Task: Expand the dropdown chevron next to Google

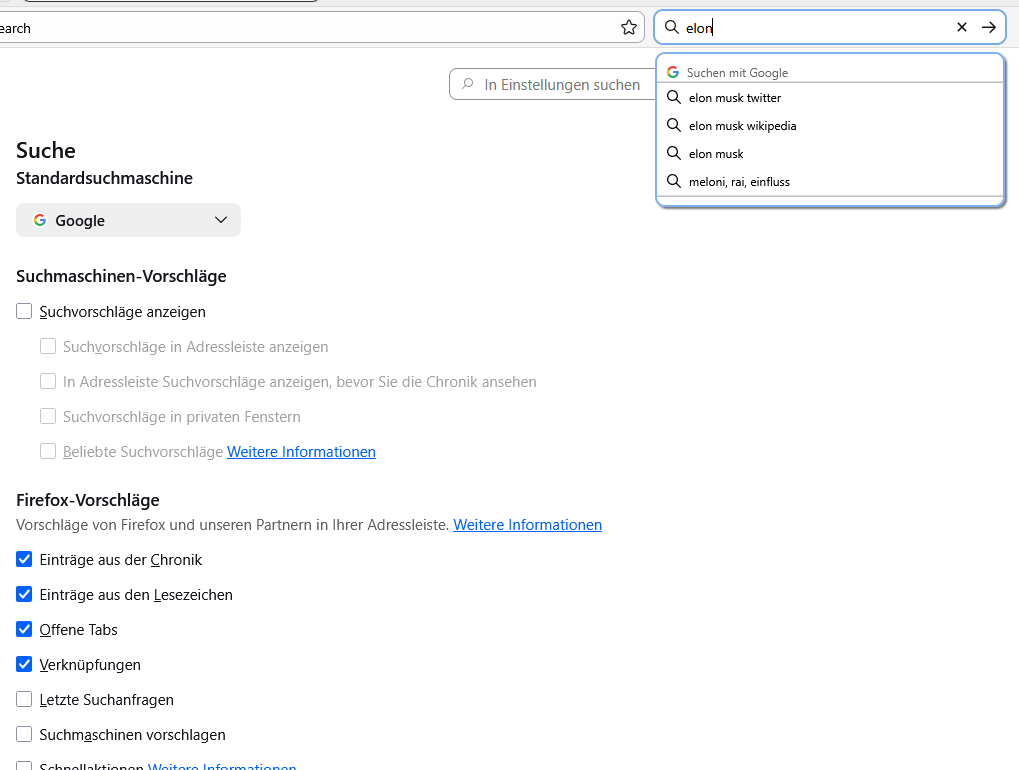Action: pos(221,220)
